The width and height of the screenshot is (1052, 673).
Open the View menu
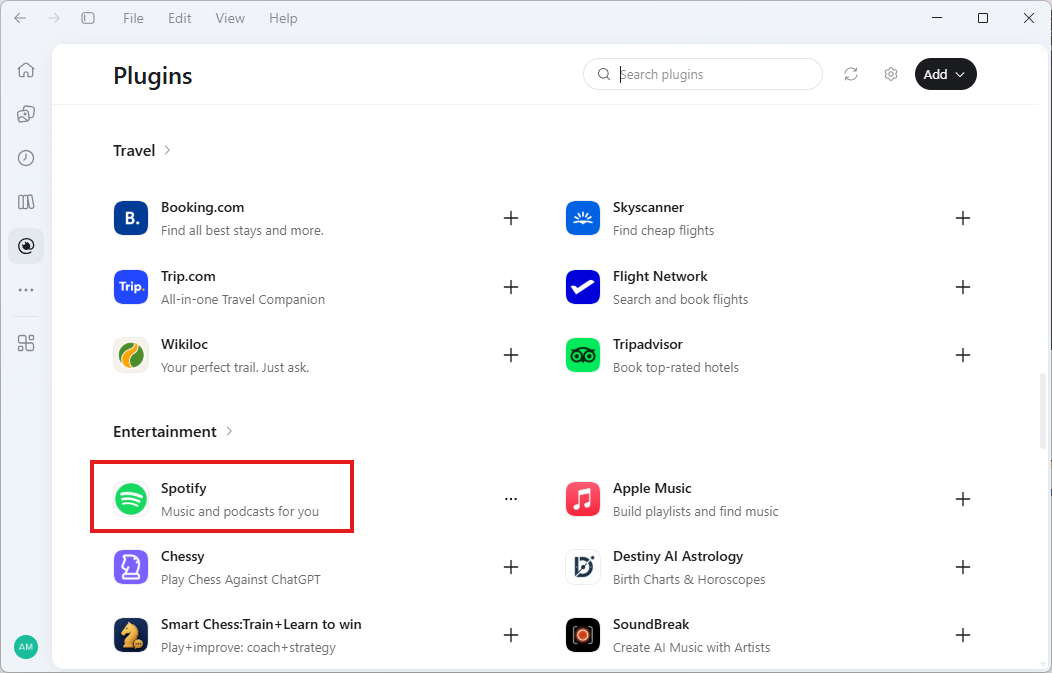[x=229, y=18]
